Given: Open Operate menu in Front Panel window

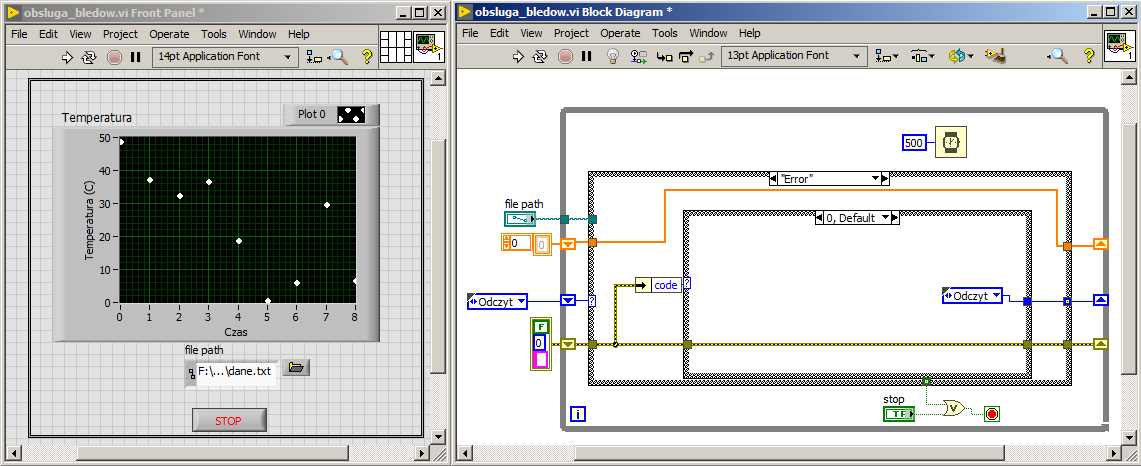Looking at the screenshot, I should (169, 34).
